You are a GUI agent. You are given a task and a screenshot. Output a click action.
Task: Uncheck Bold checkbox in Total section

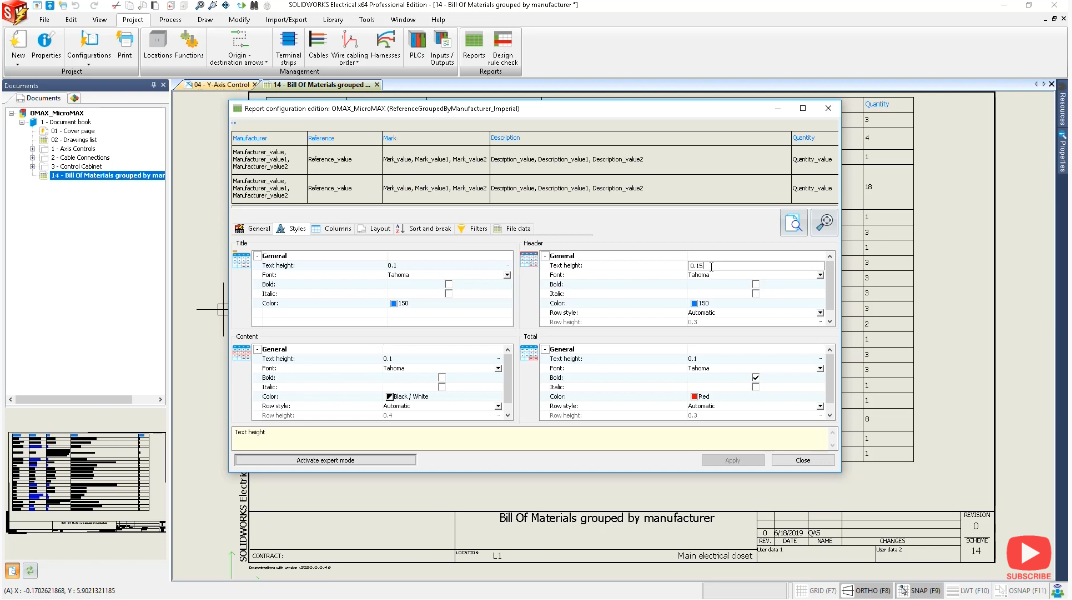[755, 377]
